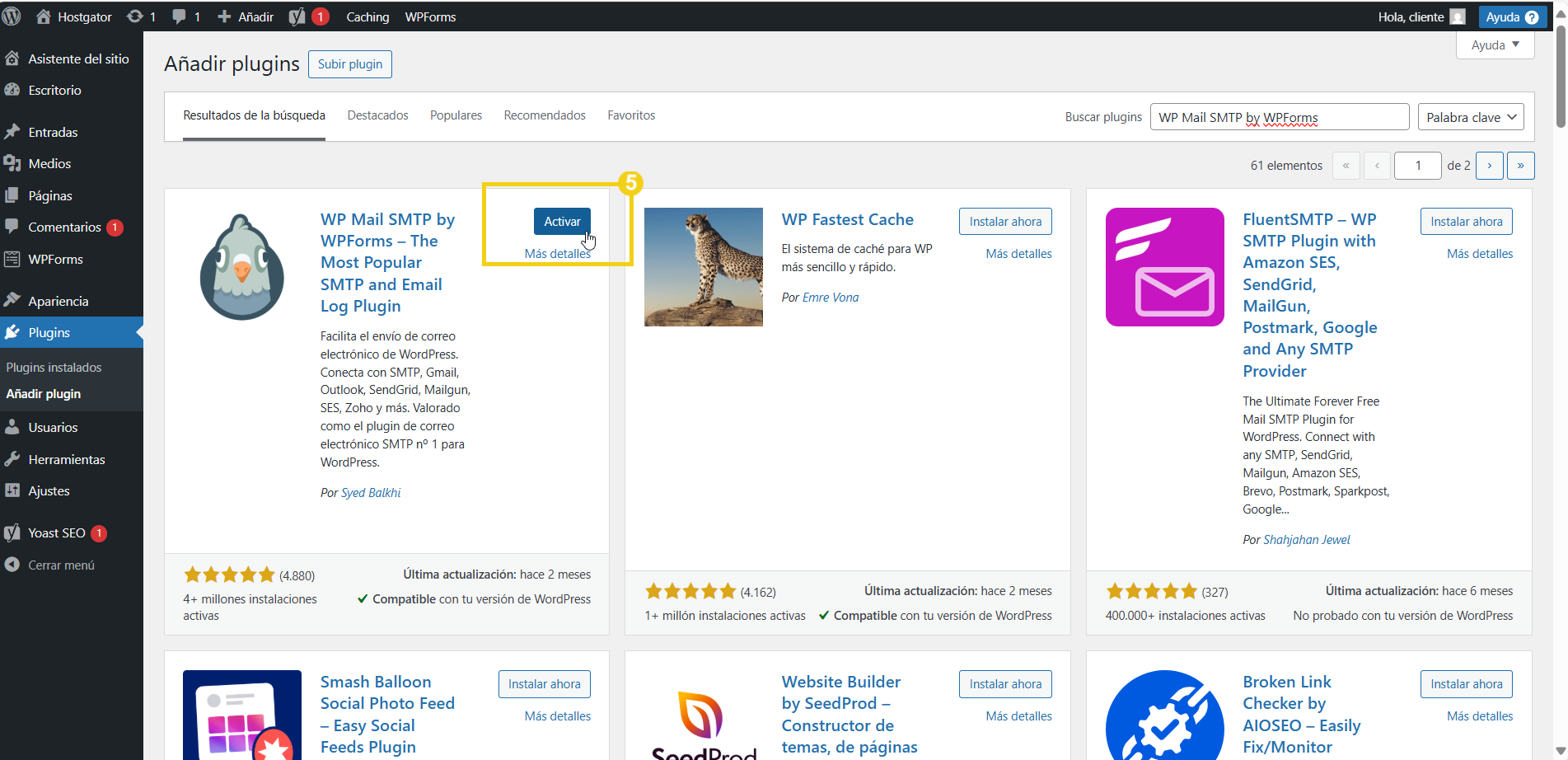Image resolution: width=1568 pixels, height=760 pixels.
Task: Open Más detalles for FluentSMTP
Action: point(1480,254)
